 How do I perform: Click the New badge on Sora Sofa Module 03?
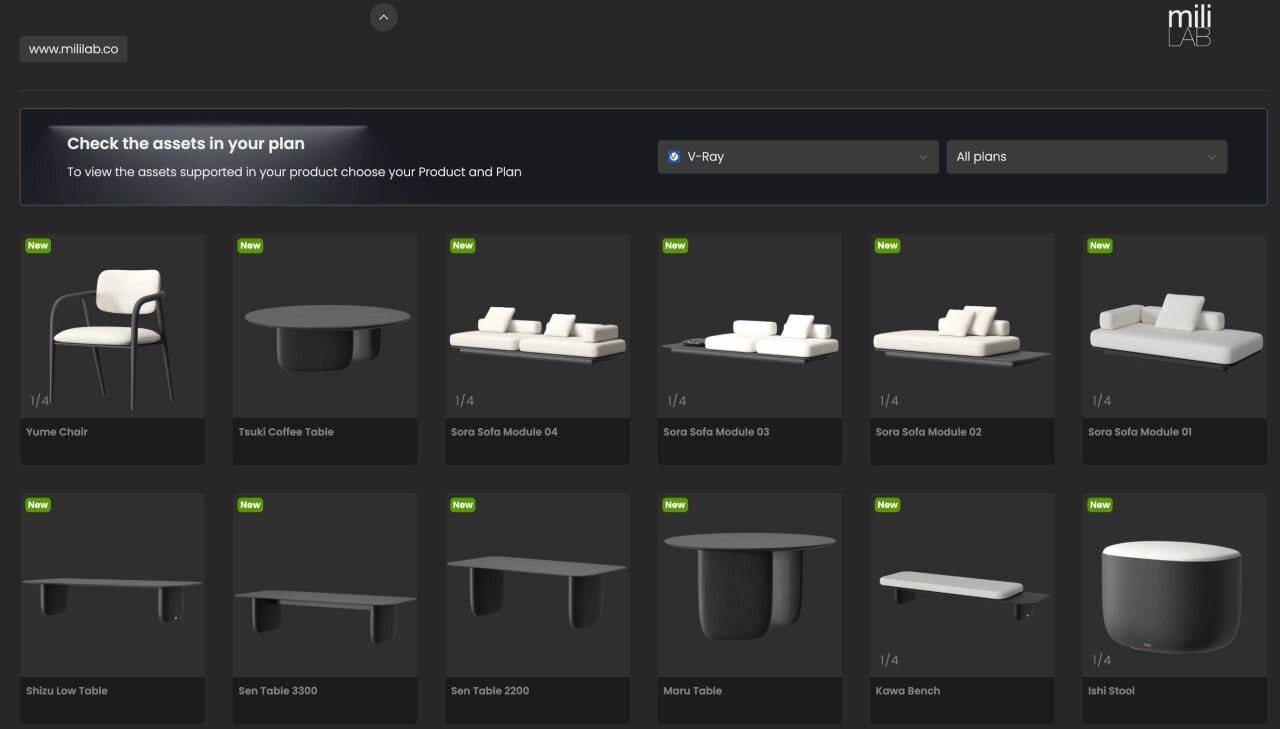click(675, 246)
